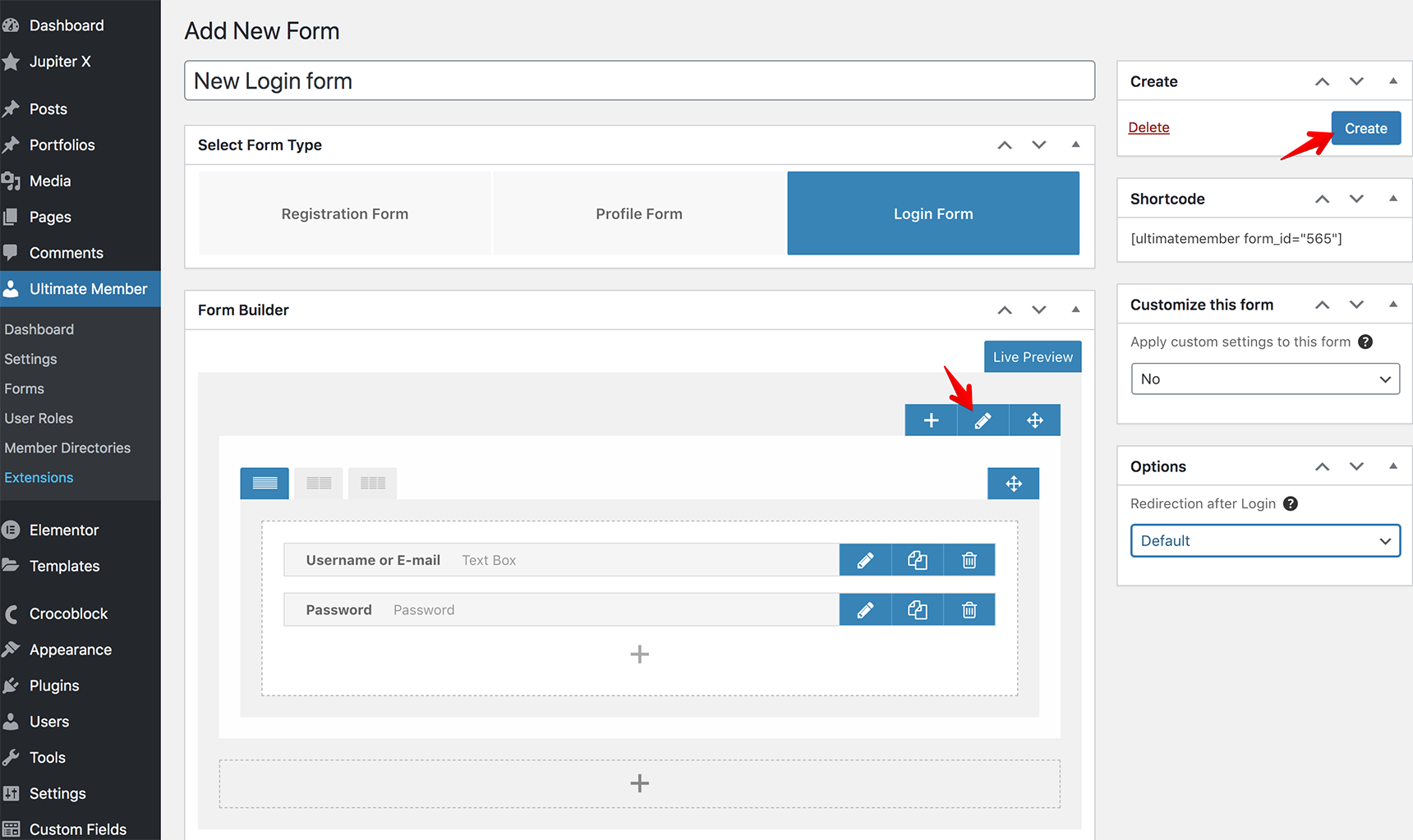Click the row edit pencil icon in builder toolbar
Screen dimensions: 1413x840
pyautogui.click(x=983, y=420)
